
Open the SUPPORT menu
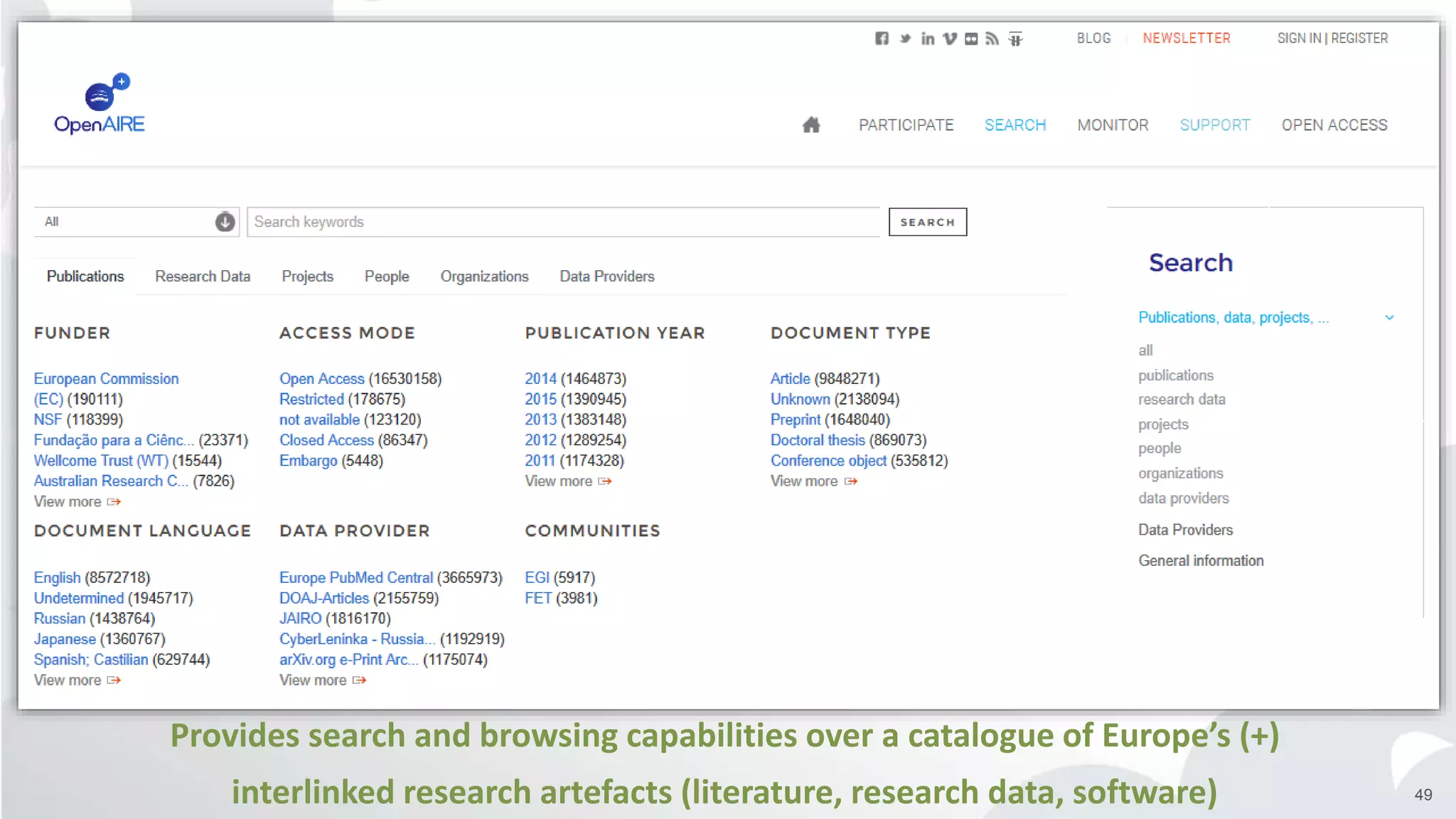click(1215, 125)
